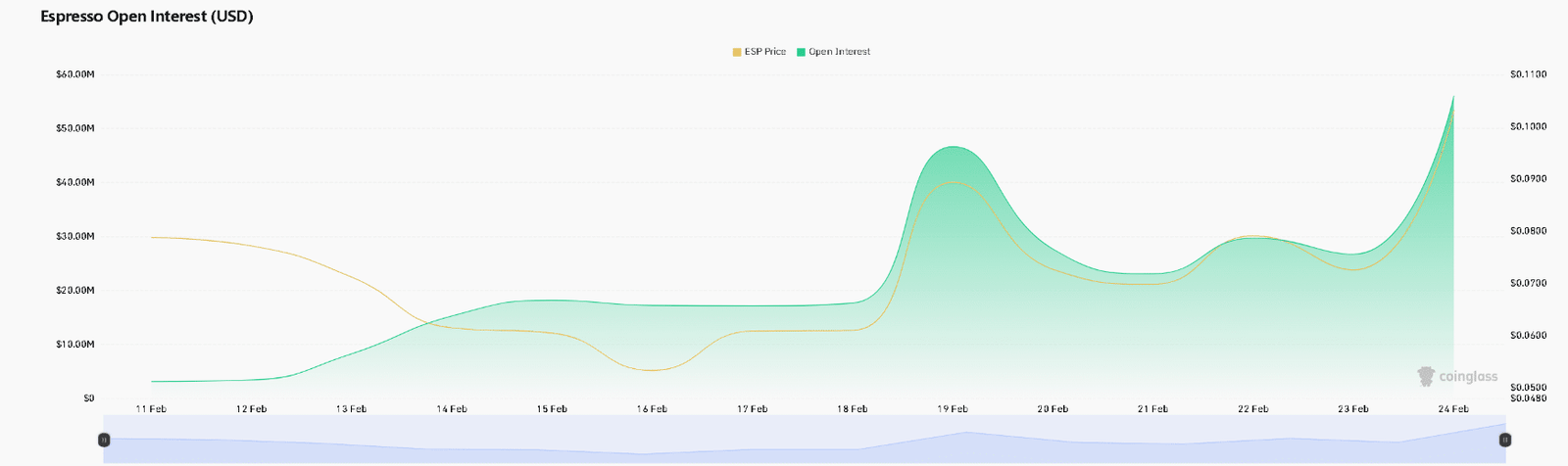Click the yellow ESP Price legend swatch
This screenshot has height=466, width=1568.
(x=737, y=52)
